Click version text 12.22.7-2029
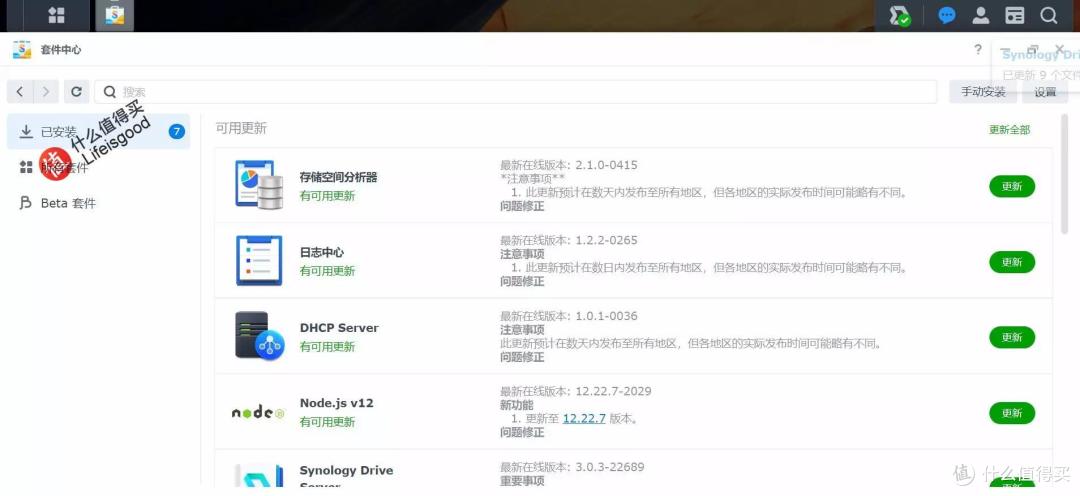The image size is (1080, 496). (613, 391)
